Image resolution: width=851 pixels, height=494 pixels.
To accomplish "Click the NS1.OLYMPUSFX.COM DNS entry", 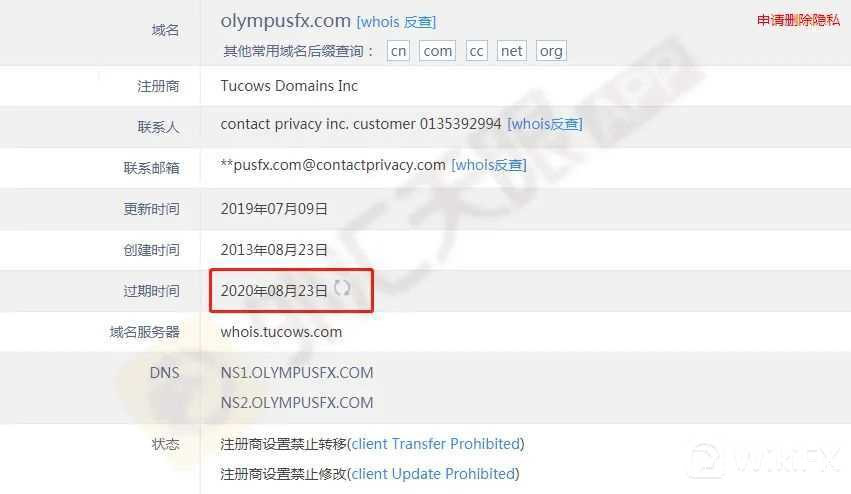I will click(x=297, y=373).
